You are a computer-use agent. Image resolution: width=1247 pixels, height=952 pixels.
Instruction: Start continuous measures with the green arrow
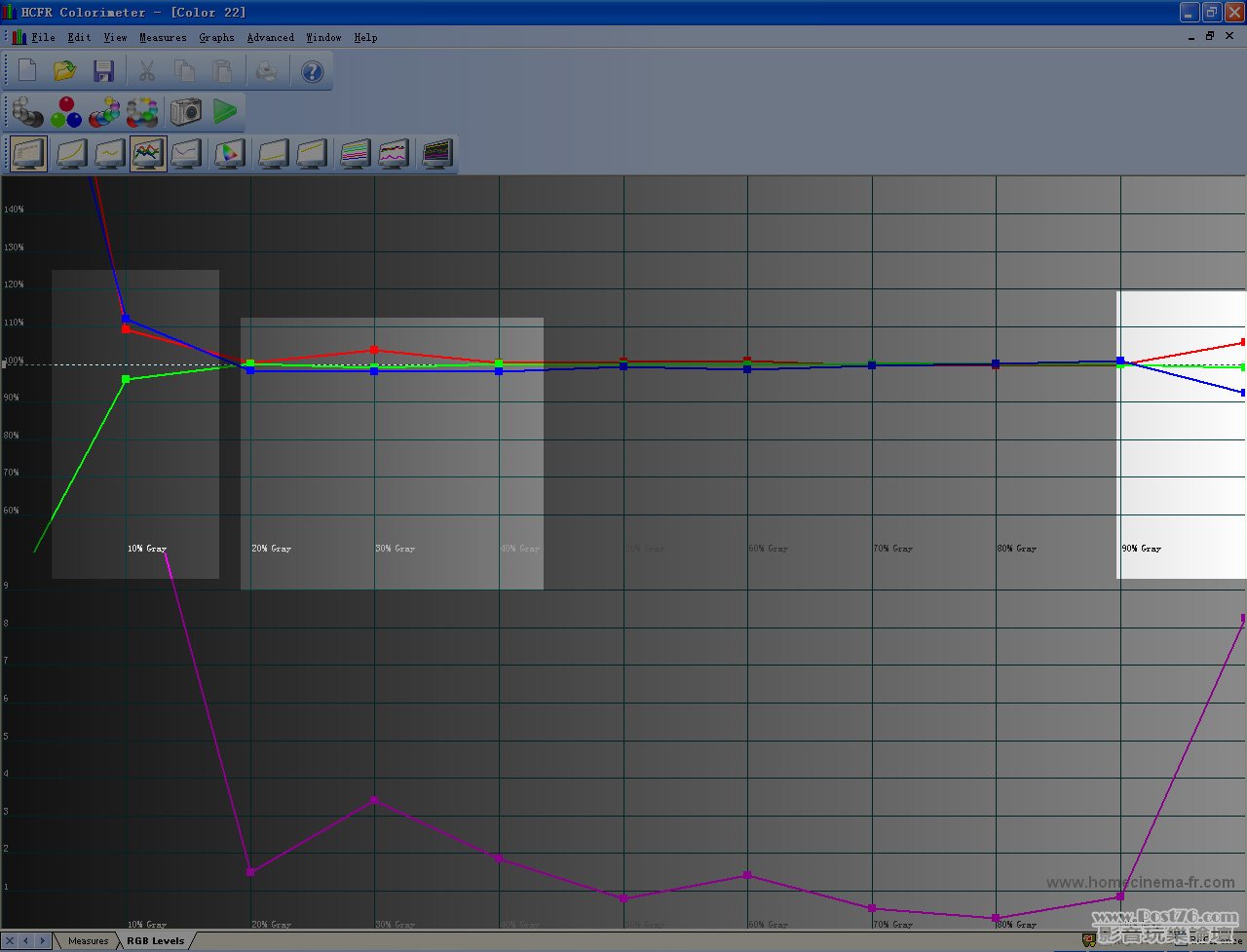[x=225, y=112]
